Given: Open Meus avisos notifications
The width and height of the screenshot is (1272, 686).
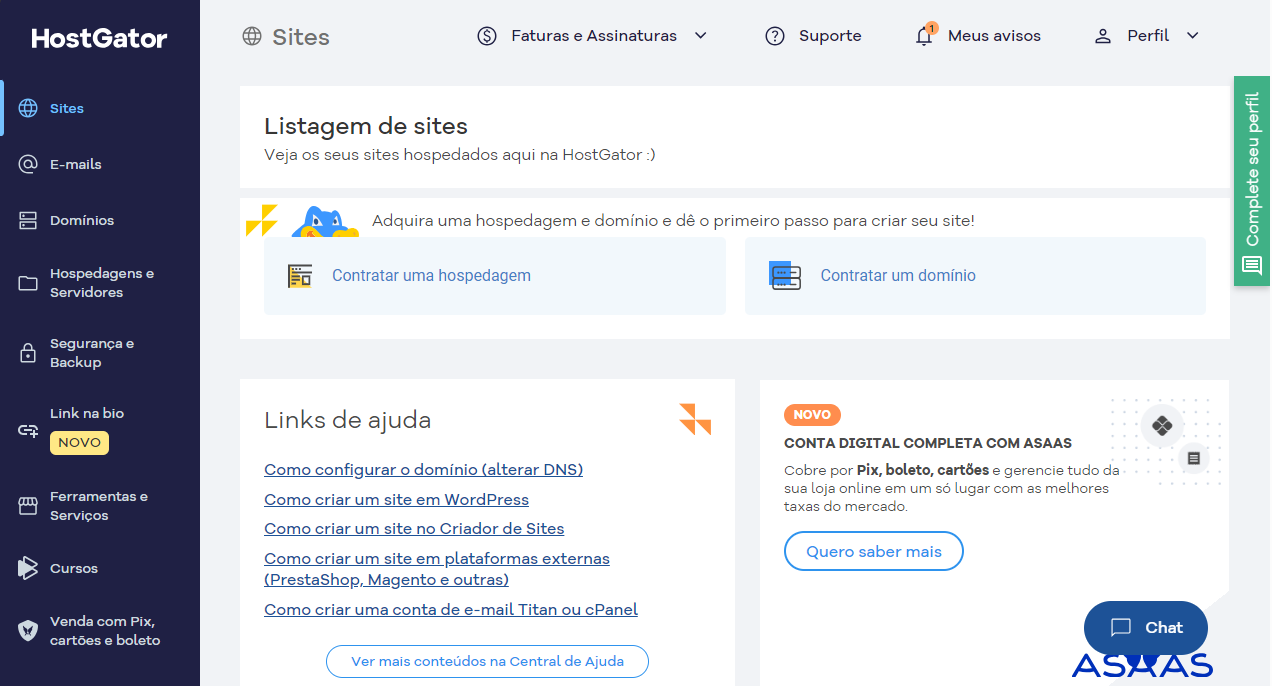Looking at the screenshot, I should [978, 36].
